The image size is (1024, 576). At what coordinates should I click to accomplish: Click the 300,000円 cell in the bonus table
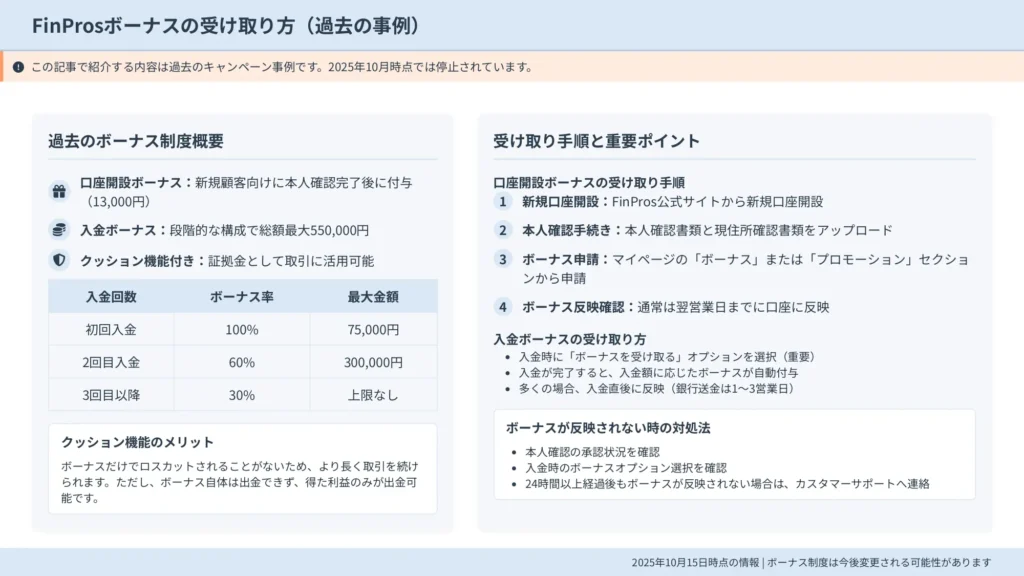373,362
